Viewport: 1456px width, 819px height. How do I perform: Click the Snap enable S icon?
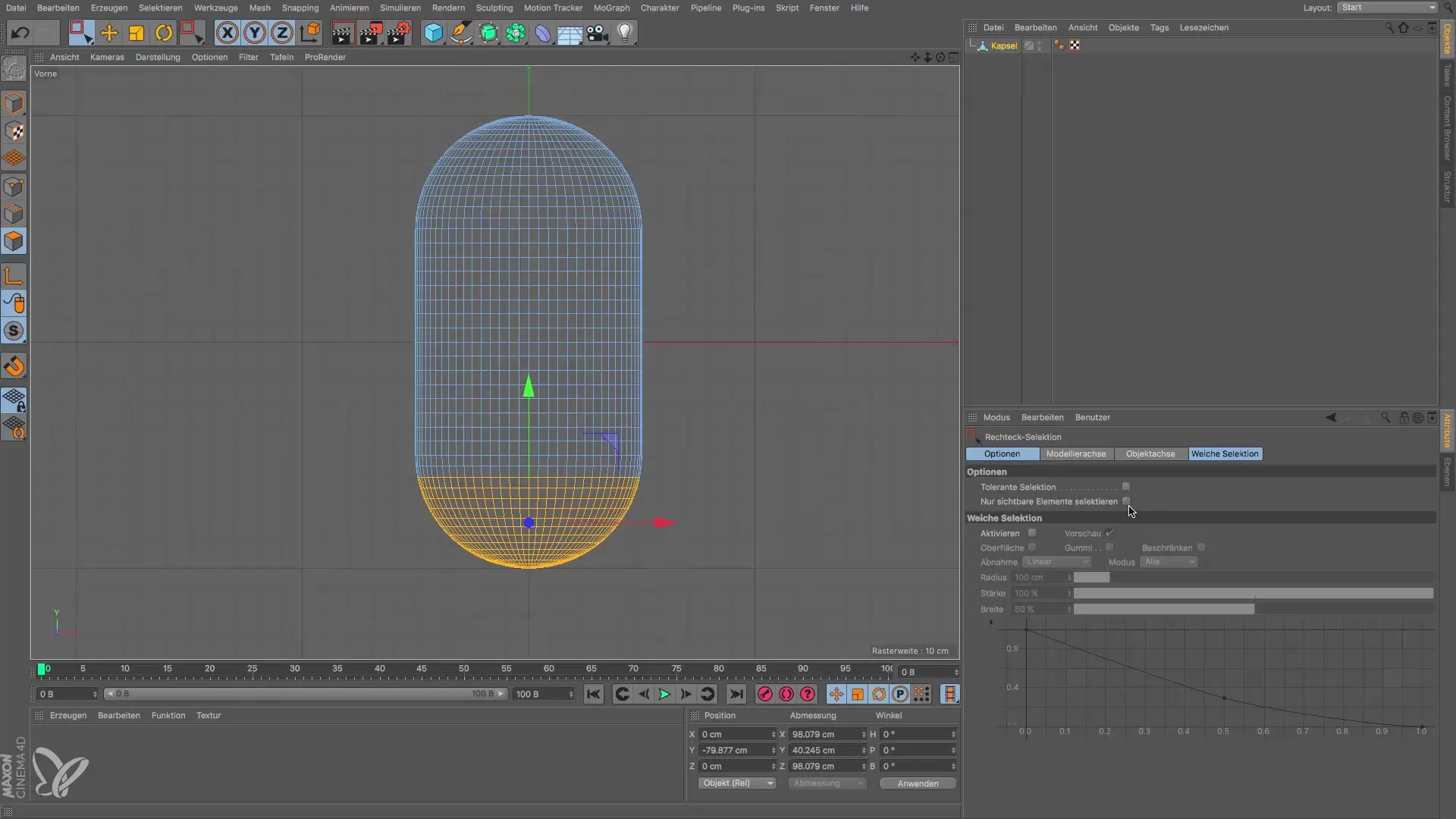point(14,331)
